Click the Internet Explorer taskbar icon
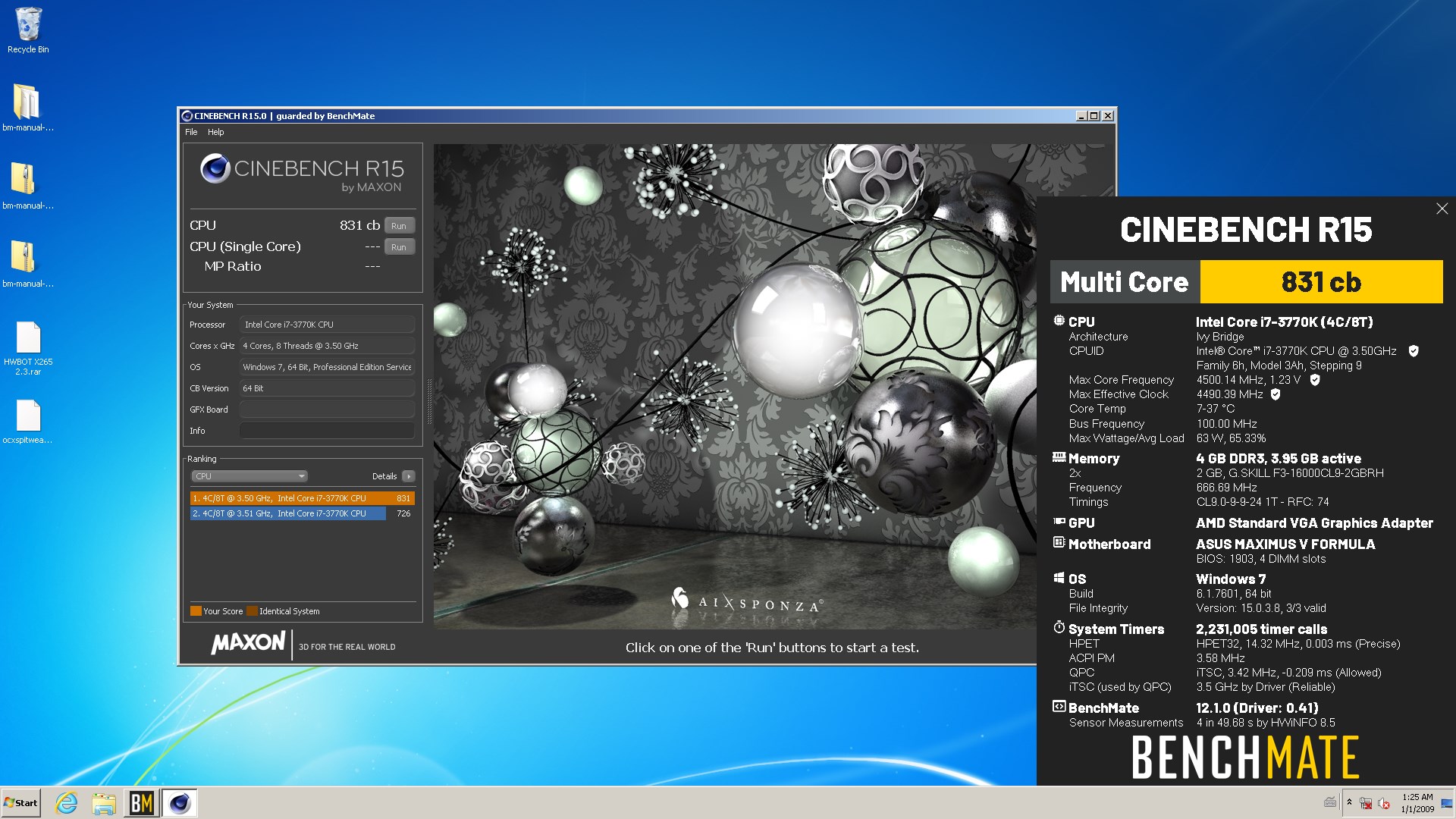Viewport: 1456px width, 819px height. pos(67,803)
